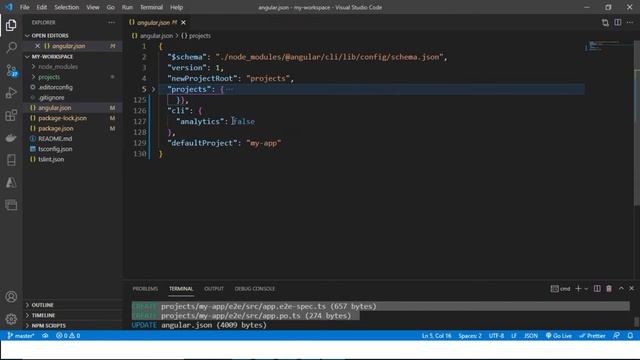This screenshot has width=640, height=360.
Task: Open Source Control view with badge
Action: tap(11, 71)
